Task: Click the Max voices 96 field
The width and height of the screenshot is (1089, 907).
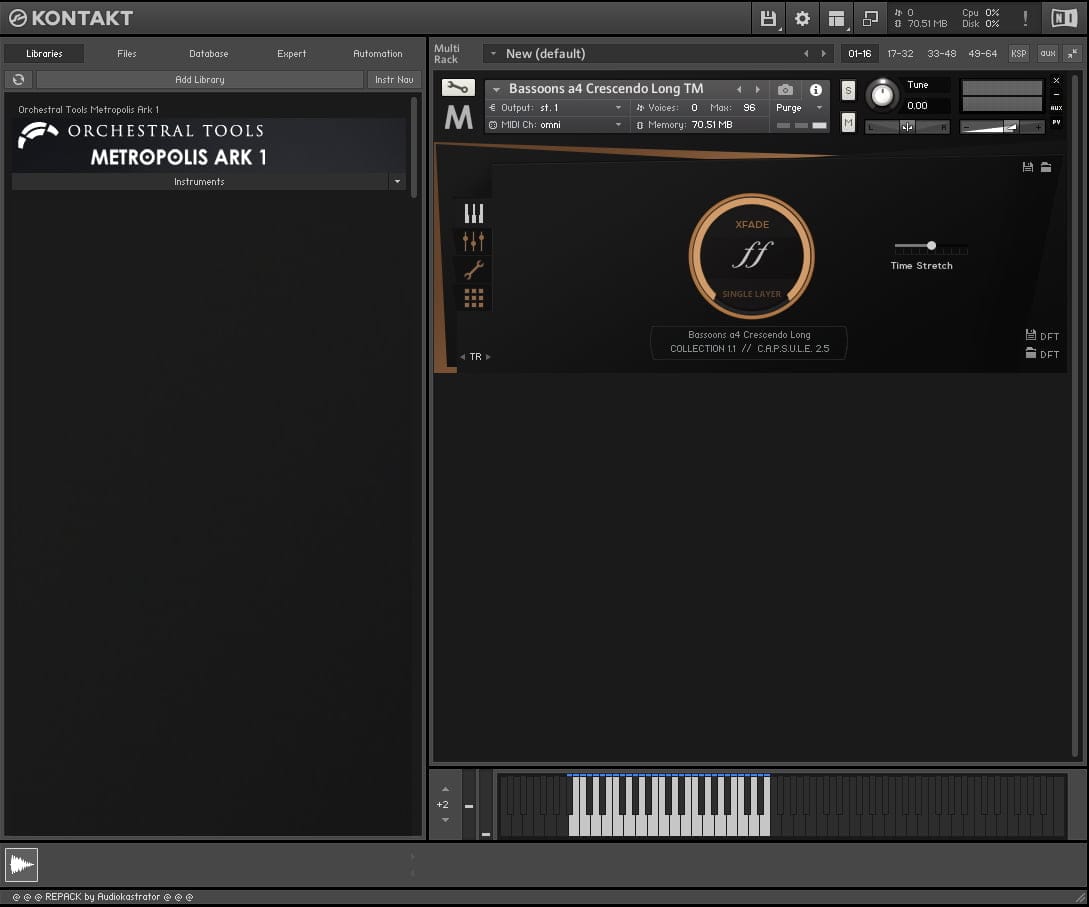Action: (x=749, y=108)
